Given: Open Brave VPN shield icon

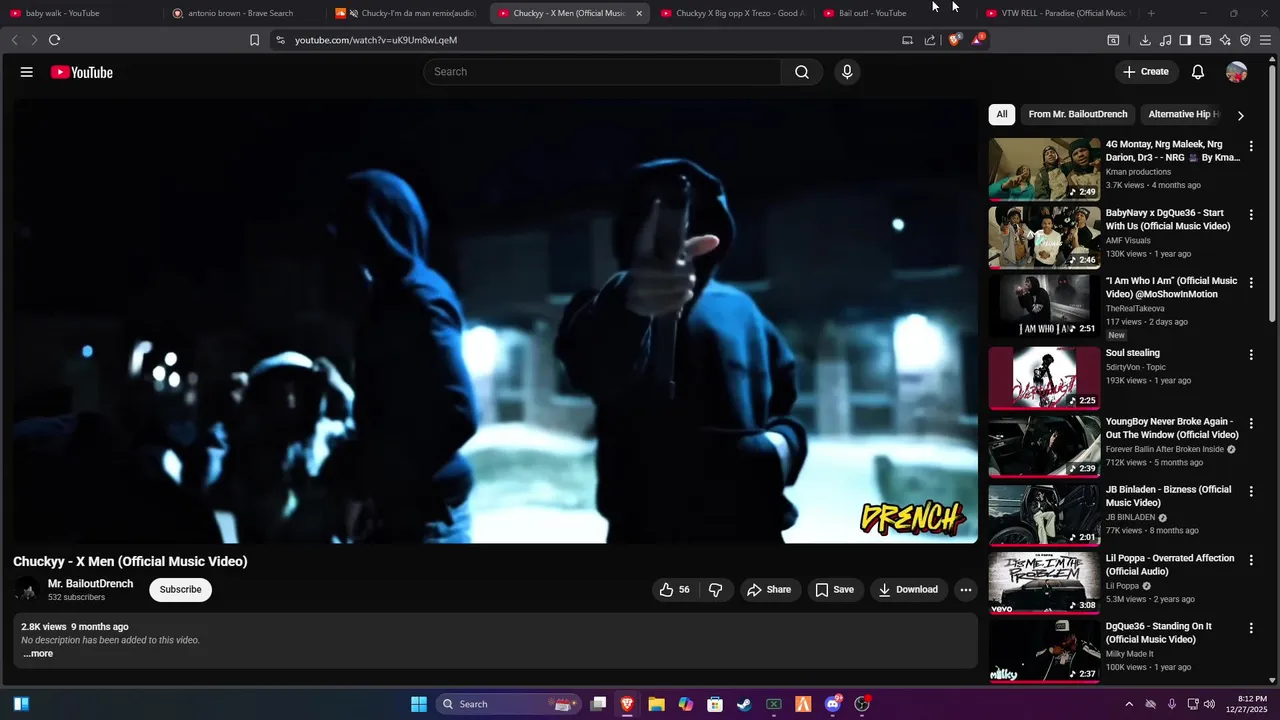Looking at the screenshot, I should coord(1245,40).
